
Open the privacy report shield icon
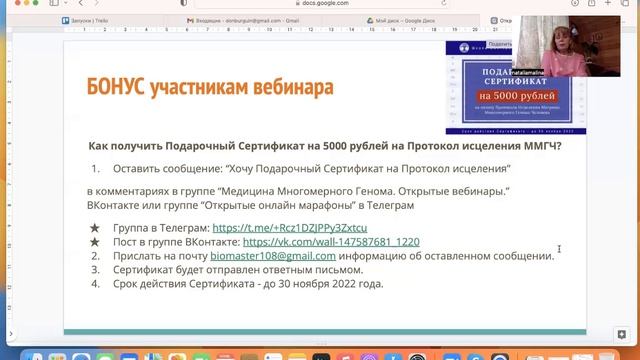pyautogui.click(x=183, y=3)
